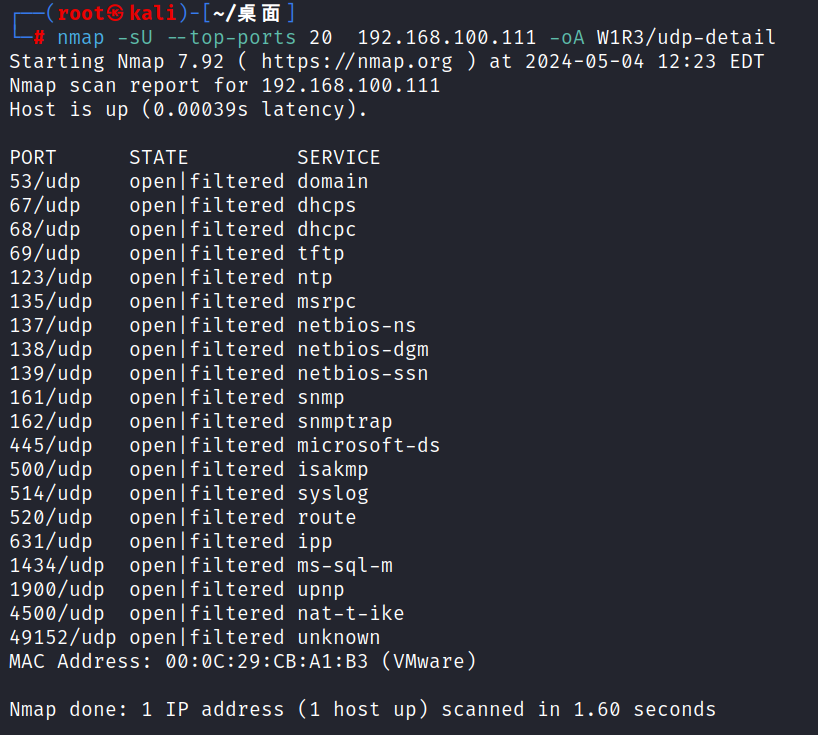Image resolution: width=818 pixels, height=735 pixels.
Task: Click the 123/udp port entry
Action: click(50, 278)
